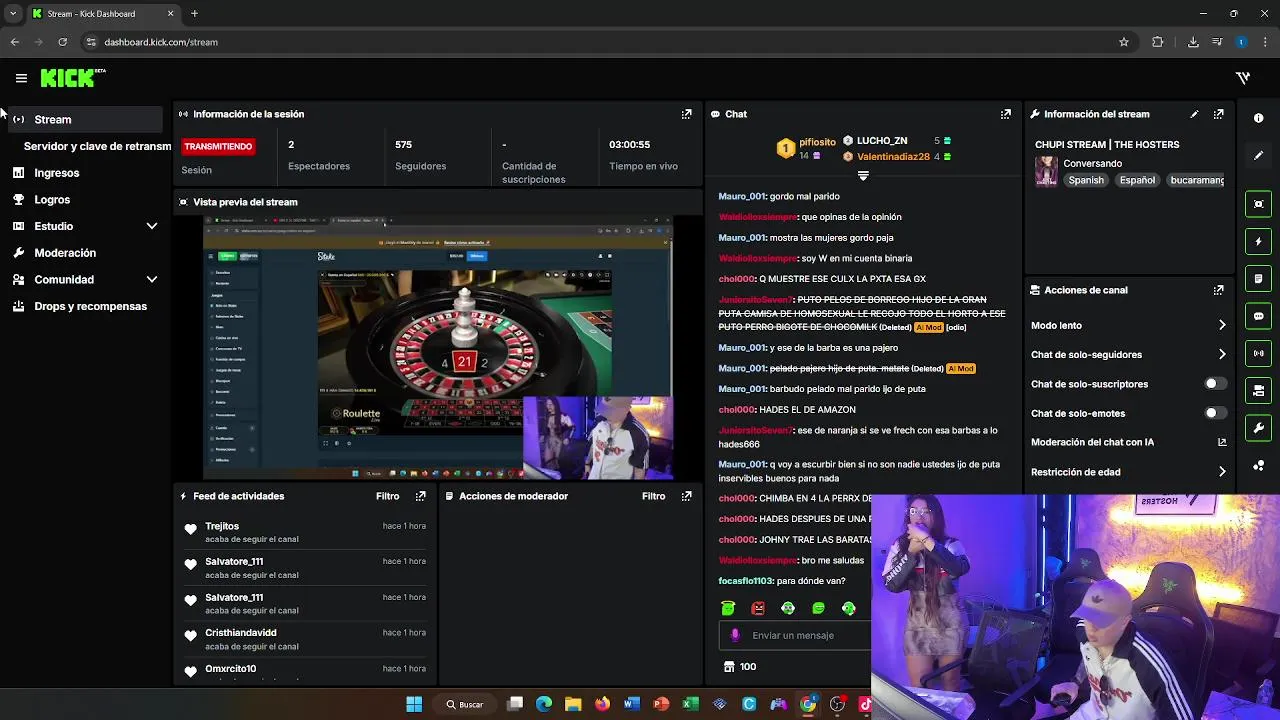The width and height of the screenshot is (1280, 720).
Task: Pop out the Acciones de moderador panel
Action: click(686, 496)
